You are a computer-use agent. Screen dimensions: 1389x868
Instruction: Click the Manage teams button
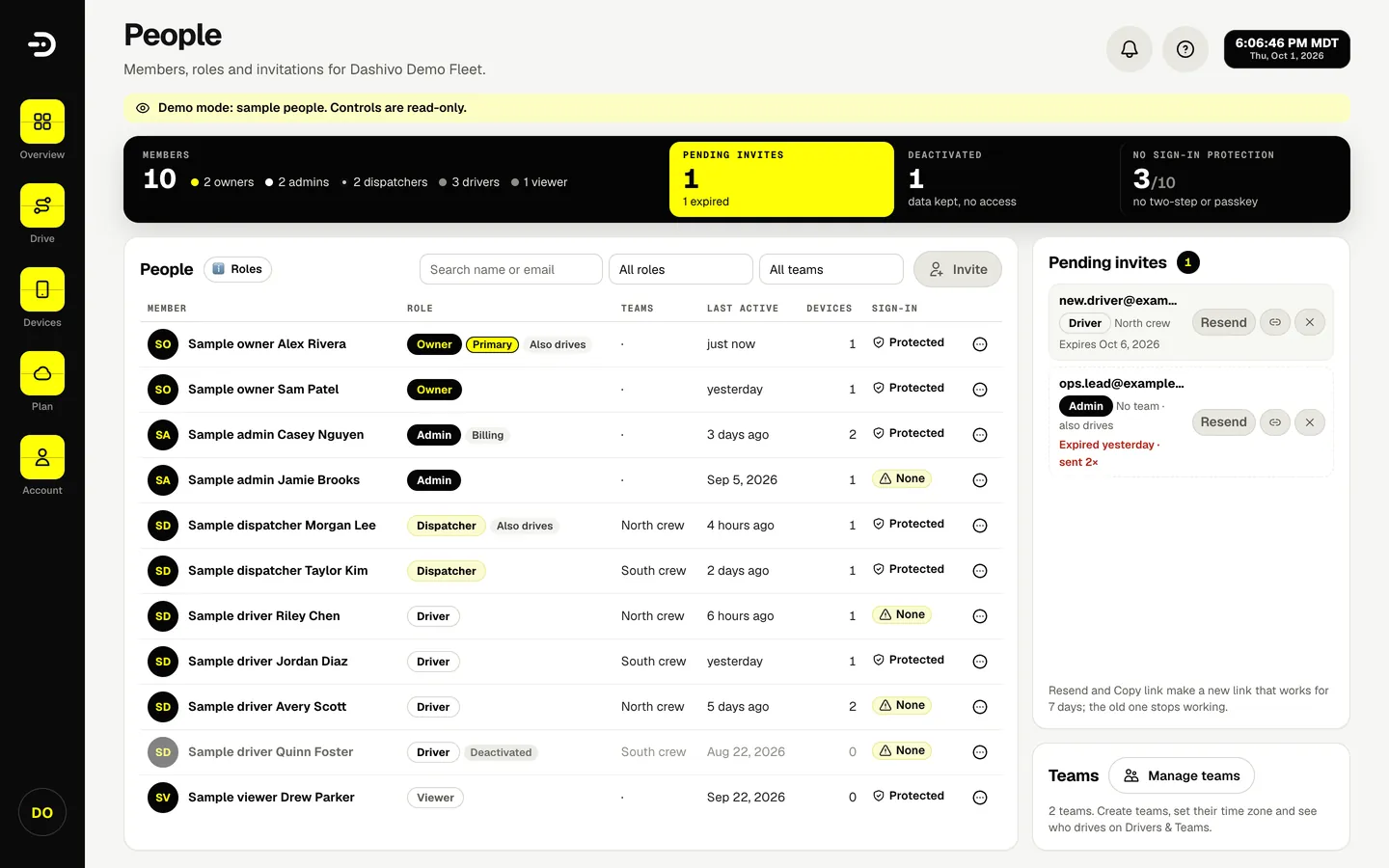(x=1182, y=775)
